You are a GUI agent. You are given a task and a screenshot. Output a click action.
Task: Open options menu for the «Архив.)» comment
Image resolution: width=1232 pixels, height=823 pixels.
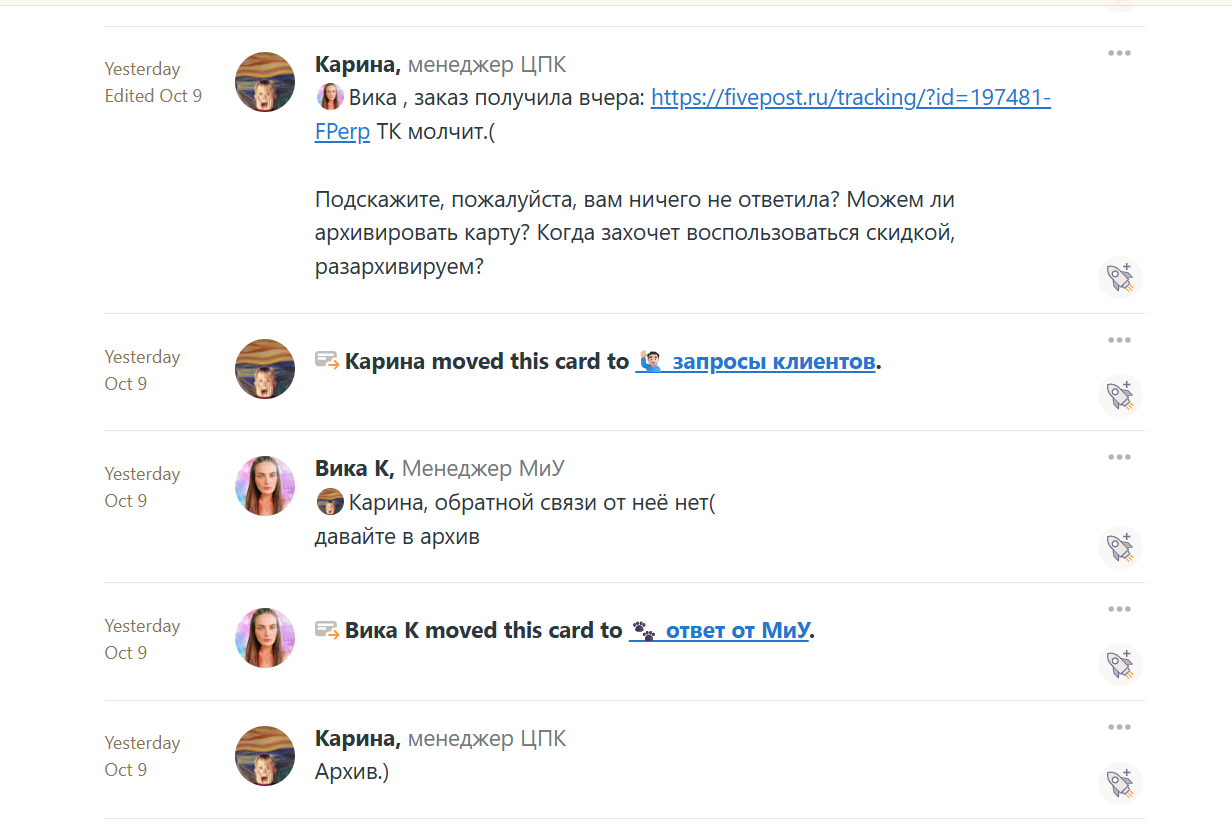pos(1119,727)
